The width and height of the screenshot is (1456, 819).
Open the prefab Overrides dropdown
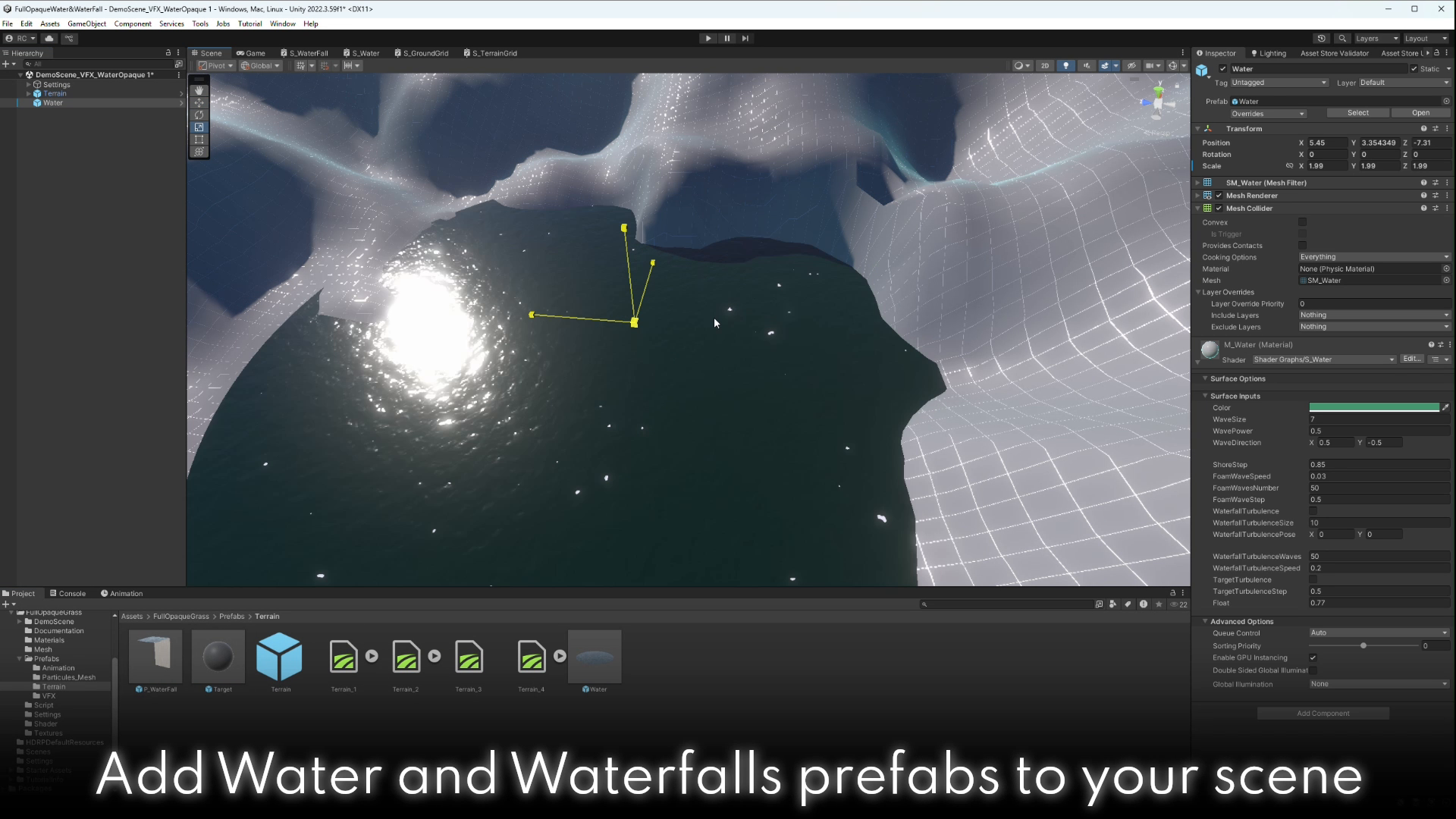pos(1268,114)
